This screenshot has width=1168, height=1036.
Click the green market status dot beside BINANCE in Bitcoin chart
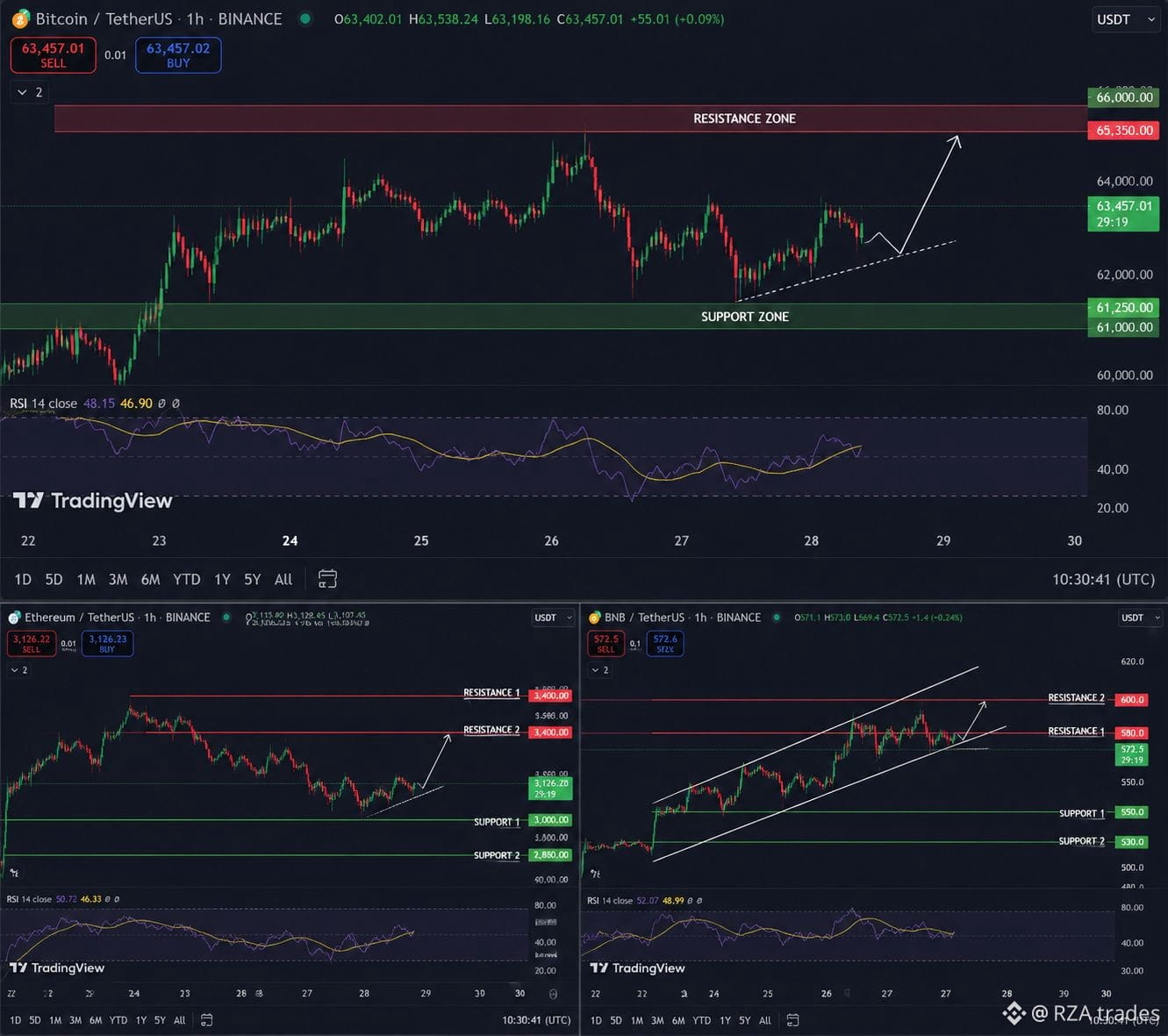(305, 18)
